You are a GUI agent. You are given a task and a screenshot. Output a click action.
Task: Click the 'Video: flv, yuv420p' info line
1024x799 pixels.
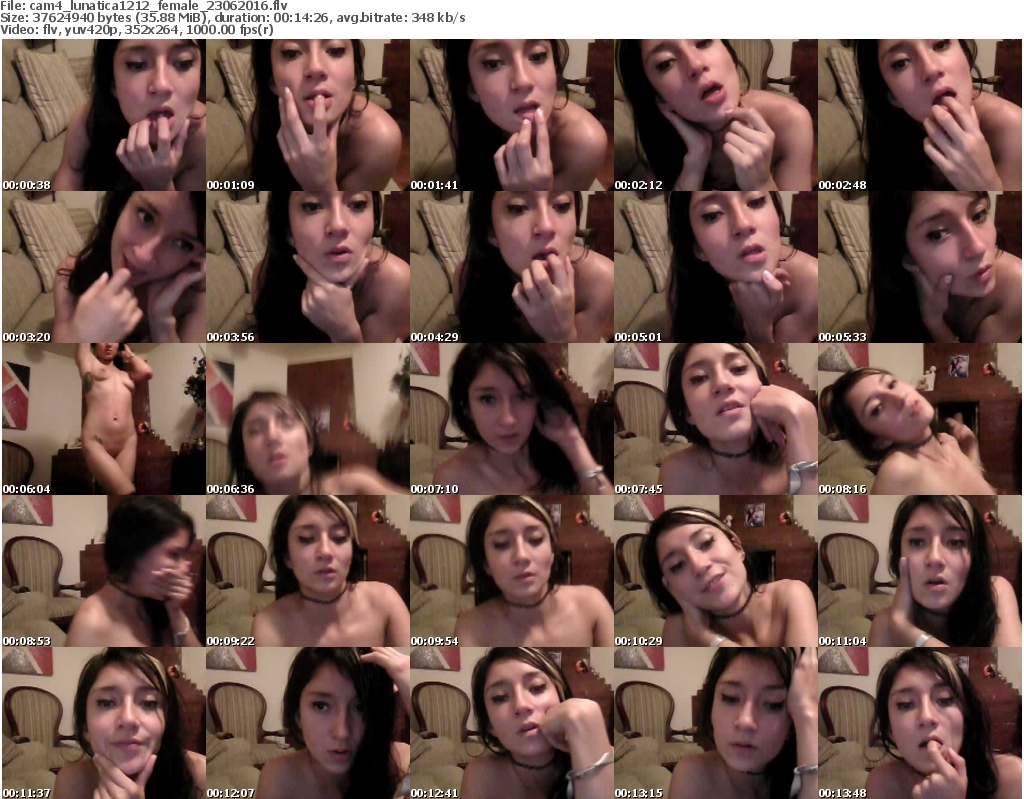pos(137,30)
